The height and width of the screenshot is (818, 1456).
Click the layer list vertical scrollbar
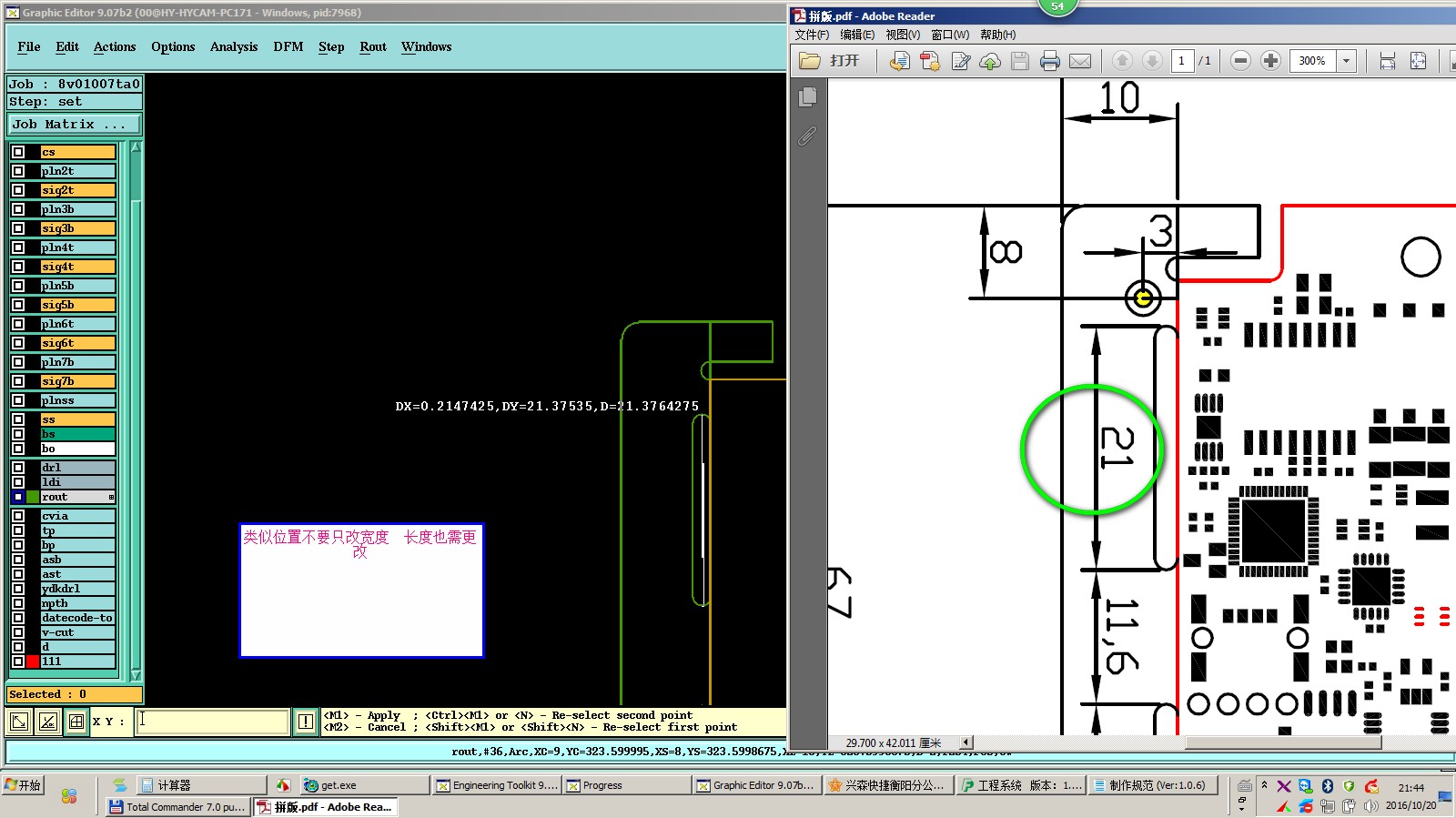click(136, 410)
